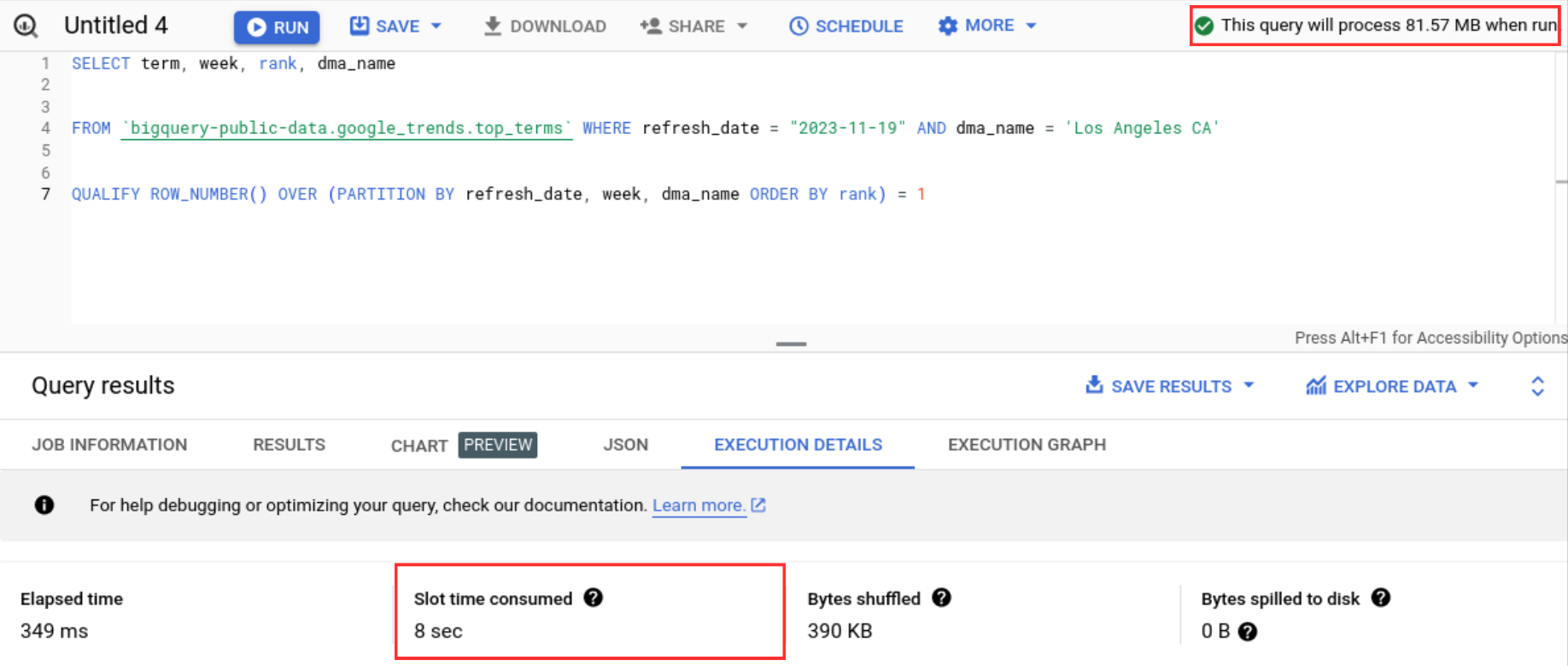Click line number 7 in the editor gutter
This screenshot has height=666, width=1568.
click(x=45, y=194)
